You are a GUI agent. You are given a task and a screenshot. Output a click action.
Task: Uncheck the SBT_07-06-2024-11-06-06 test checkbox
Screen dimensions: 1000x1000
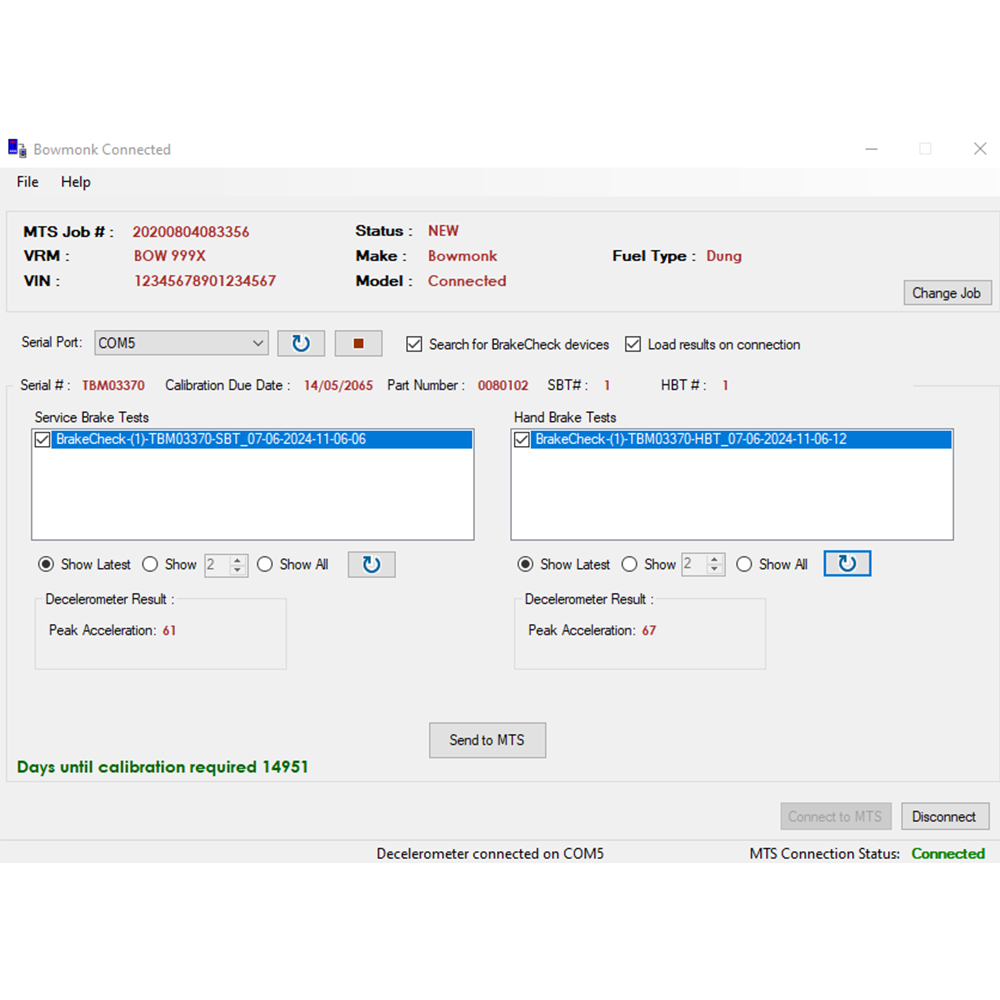click(x=43, y=439)
